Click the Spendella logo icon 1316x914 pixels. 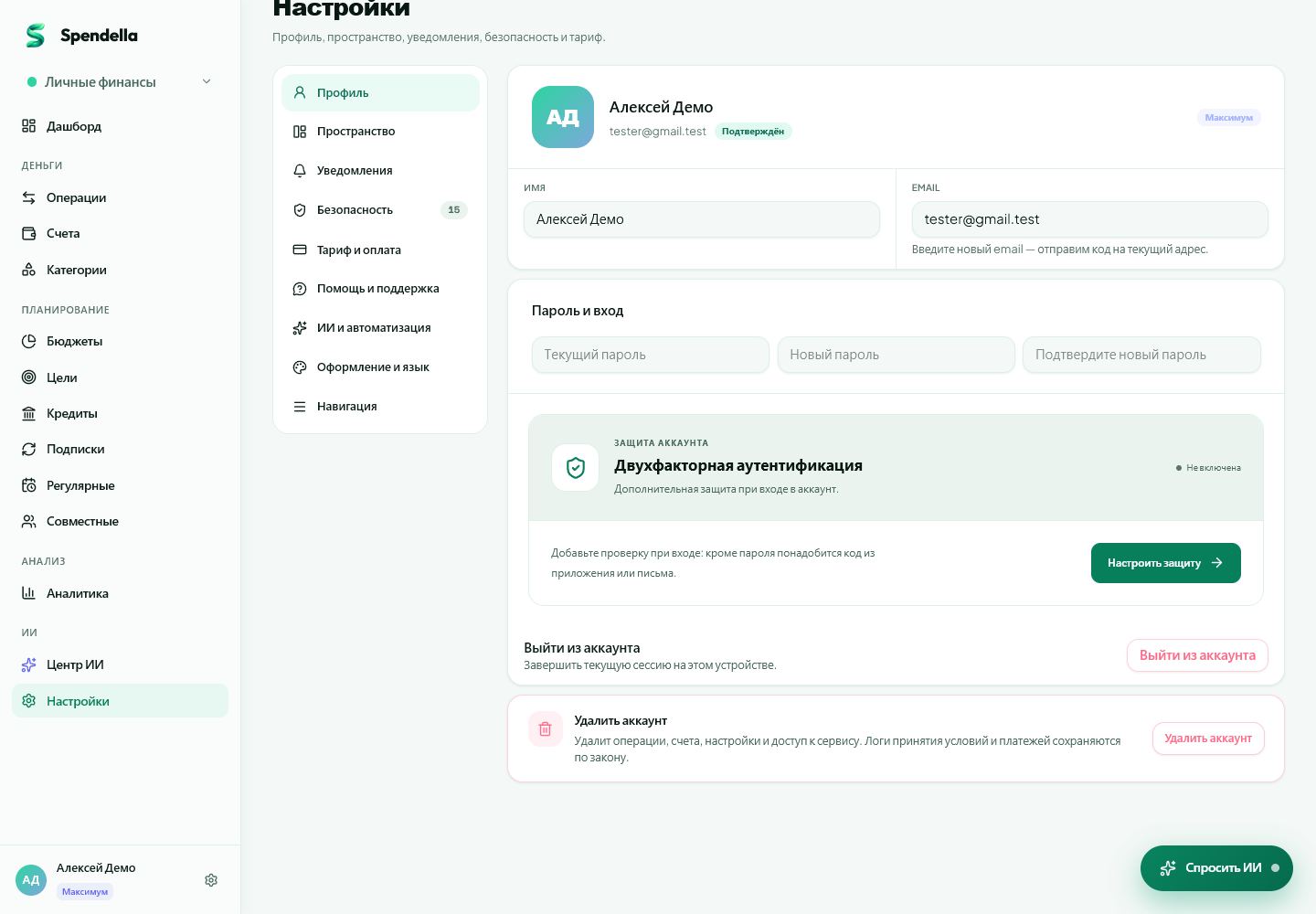(x=35, y=36)
